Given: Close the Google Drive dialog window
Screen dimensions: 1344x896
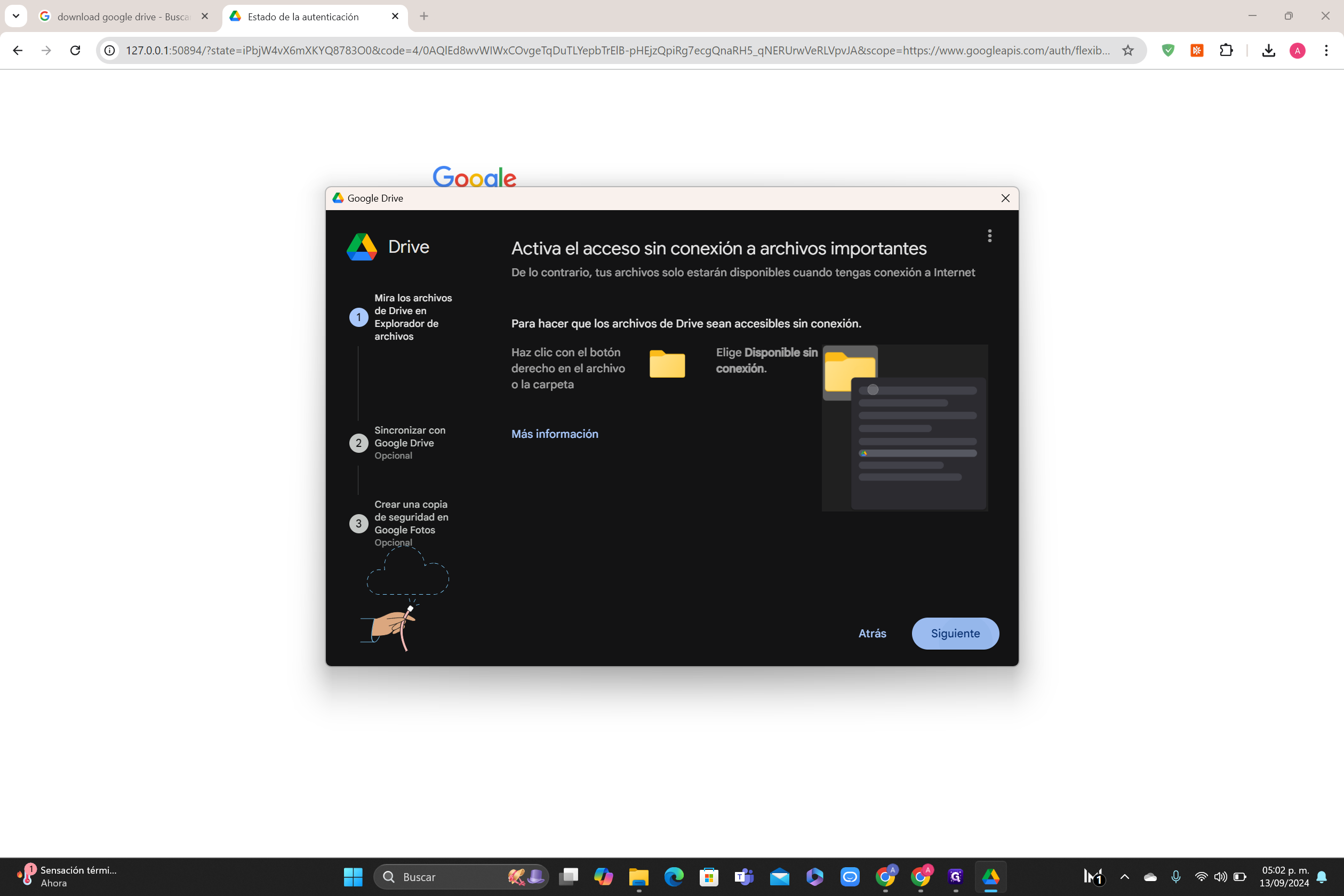Looking at the screenshot, I should tap(1005, 198).
